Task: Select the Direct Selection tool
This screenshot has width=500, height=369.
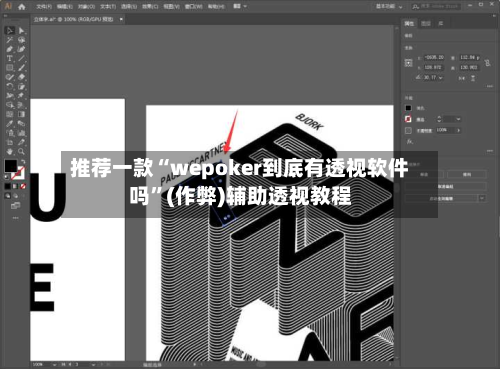Action: (x=21, y=31)
